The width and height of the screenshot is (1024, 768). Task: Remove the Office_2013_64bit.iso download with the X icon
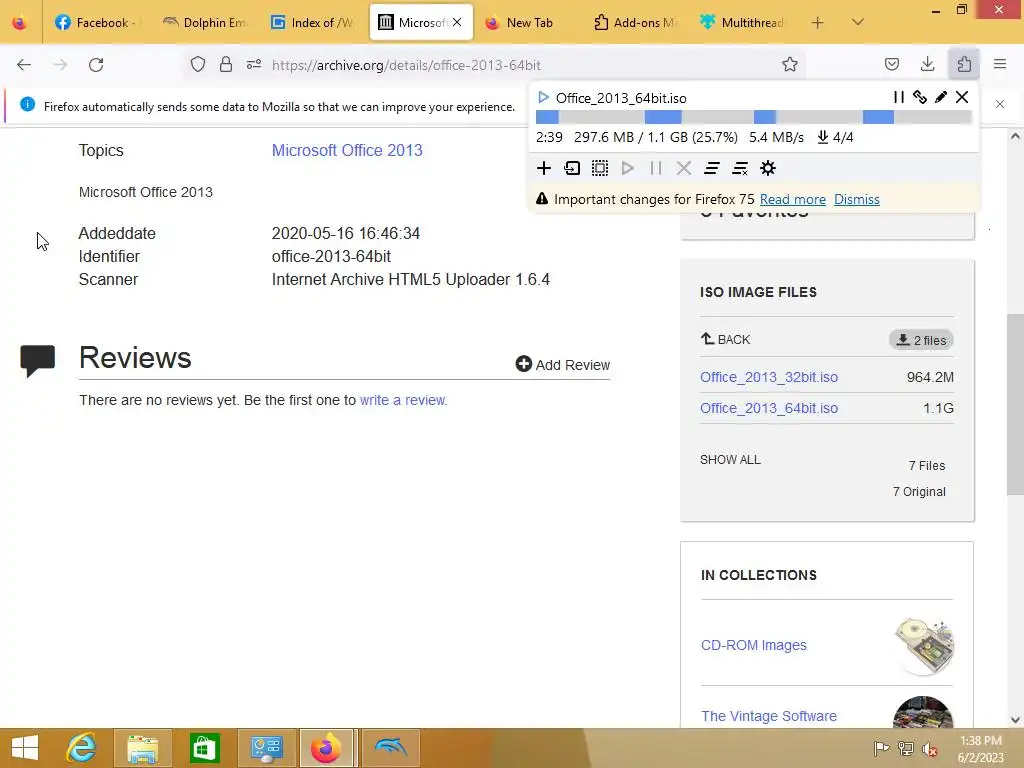tap(962, 97)
